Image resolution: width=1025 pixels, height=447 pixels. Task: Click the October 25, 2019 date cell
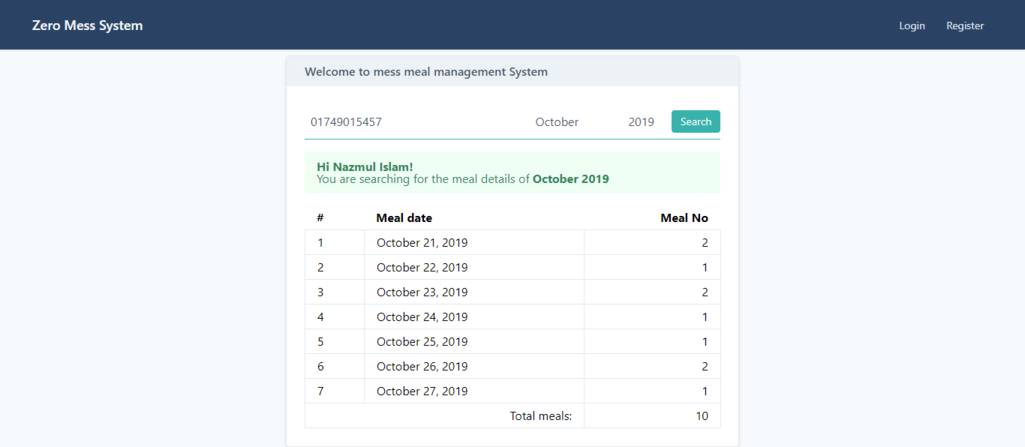(422, 342)
